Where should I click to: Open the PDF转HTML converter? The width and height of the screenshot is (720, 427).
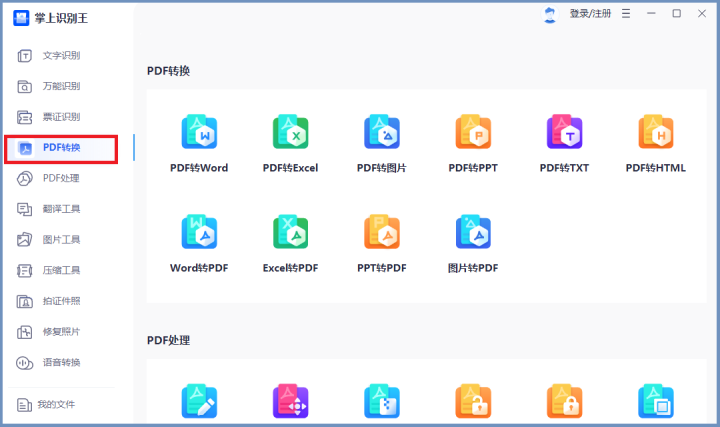pos(656,143)
